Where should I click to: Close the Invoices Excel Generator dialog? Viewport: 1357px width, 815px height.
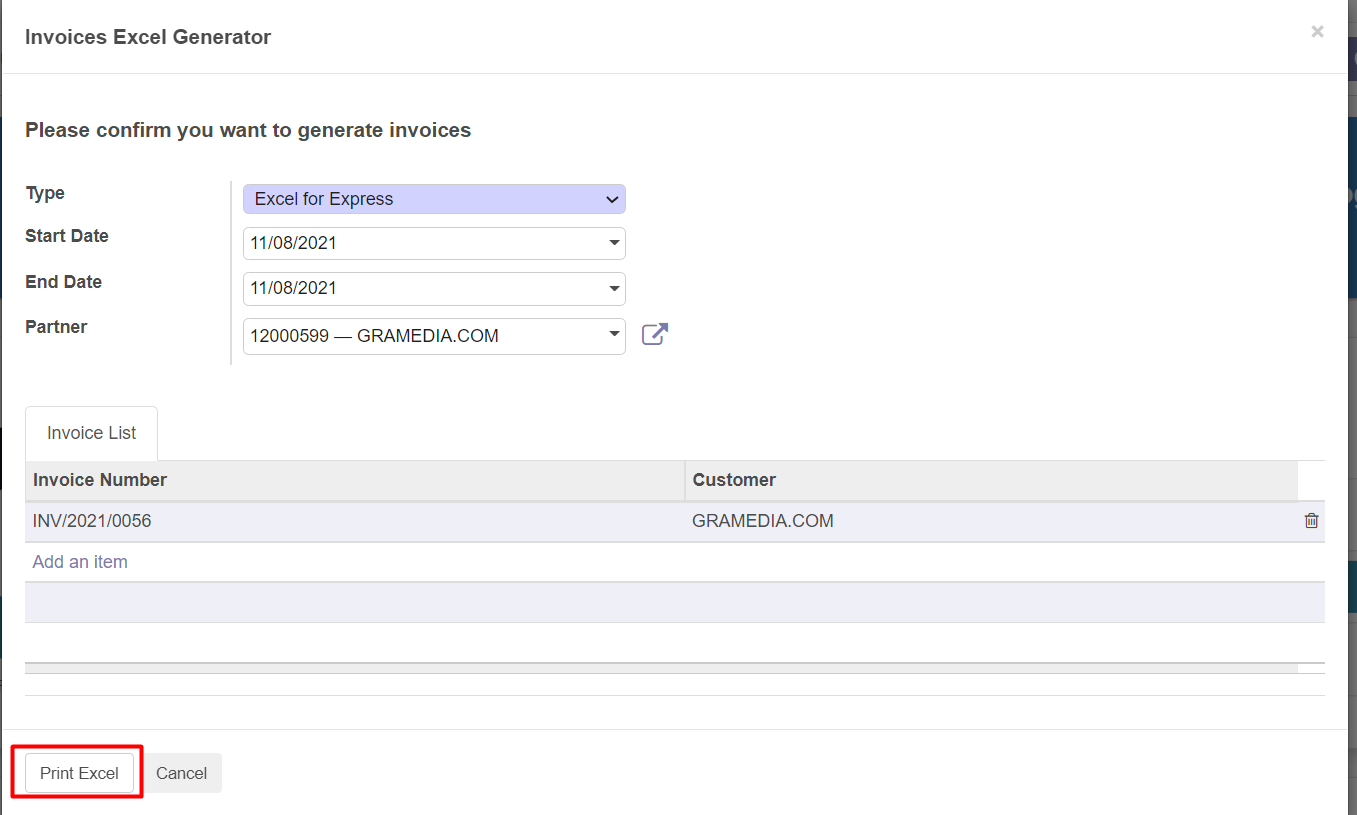point(1317,32)
